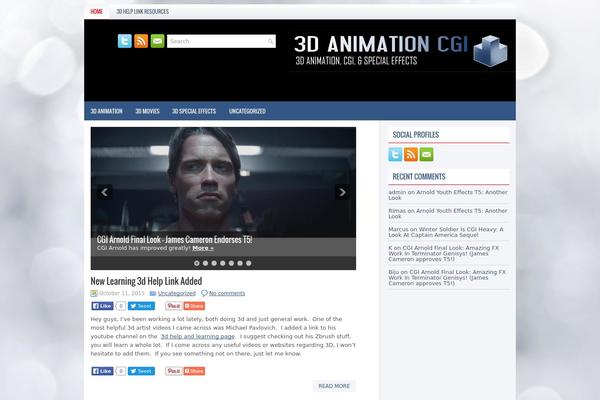
Task: Select the fourth slider pagination dot
Action: 223,263
